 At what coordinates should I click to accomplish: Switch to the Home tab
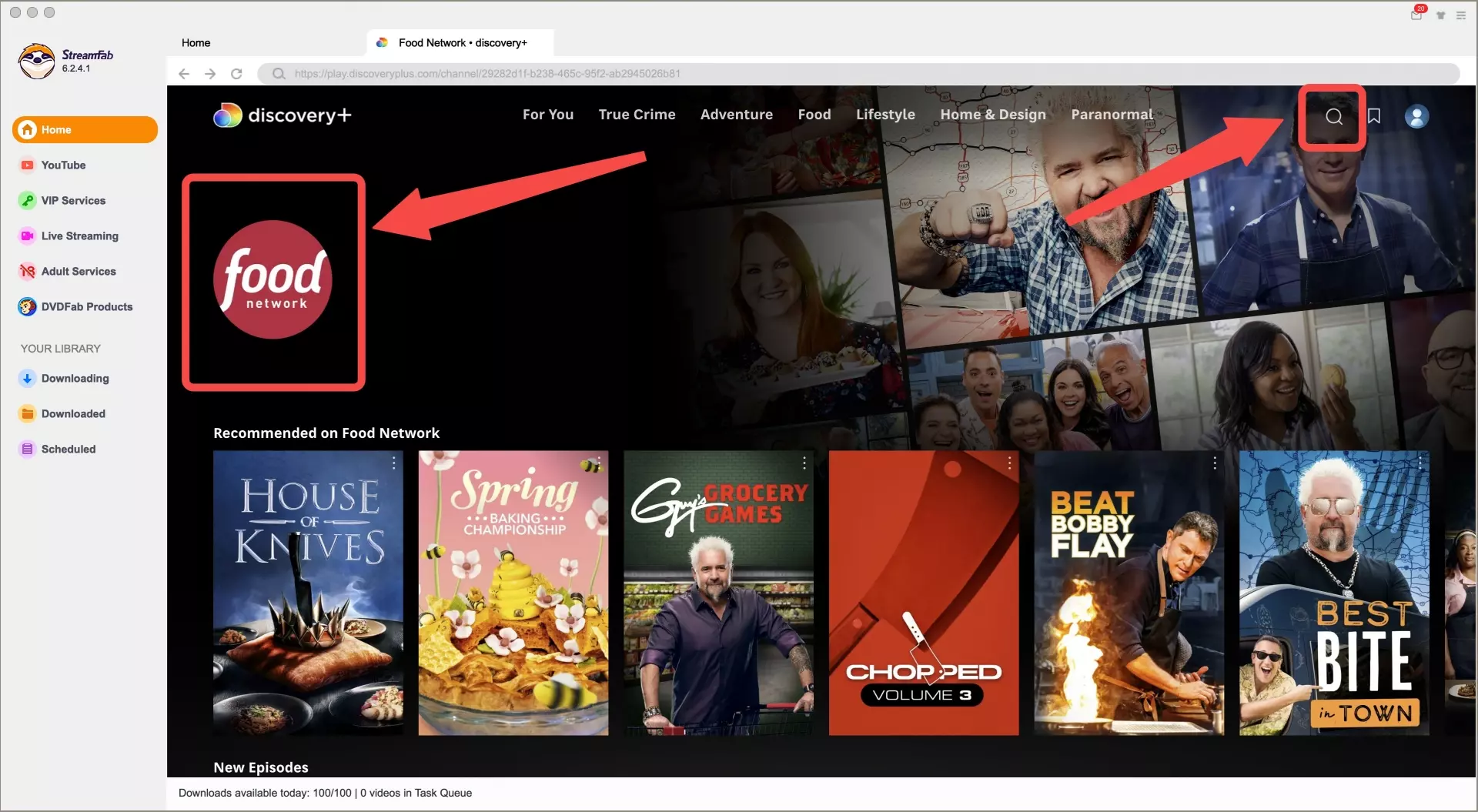click(196, 43)
